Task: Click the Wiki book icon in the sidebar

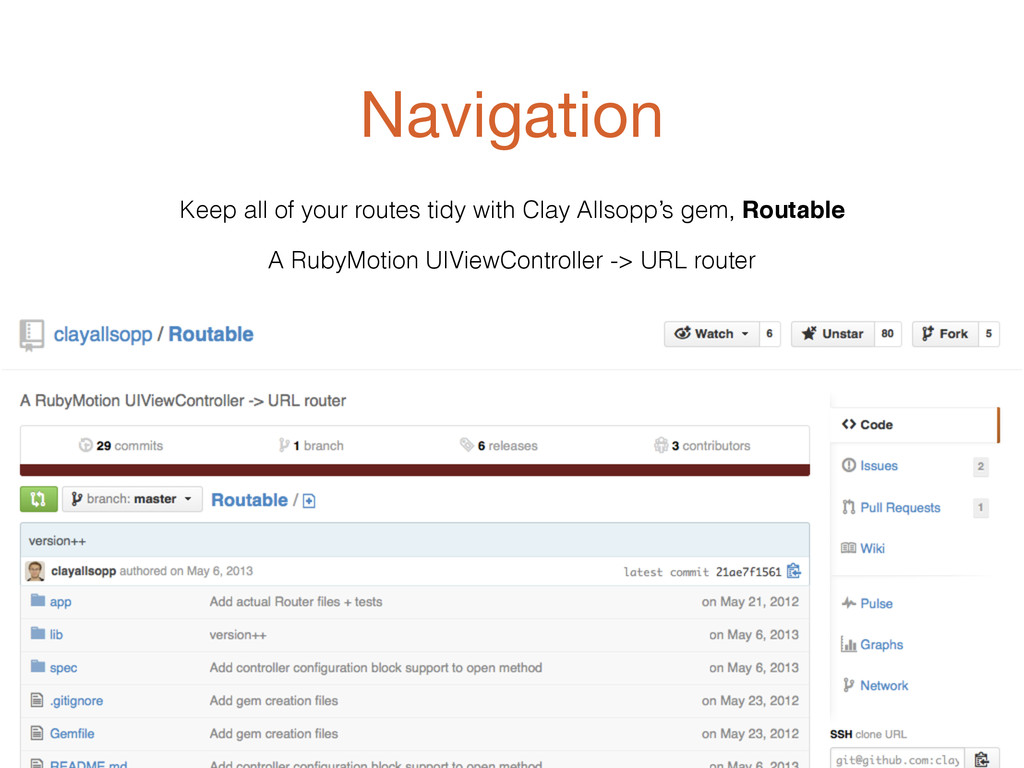Action: [848, 548]
